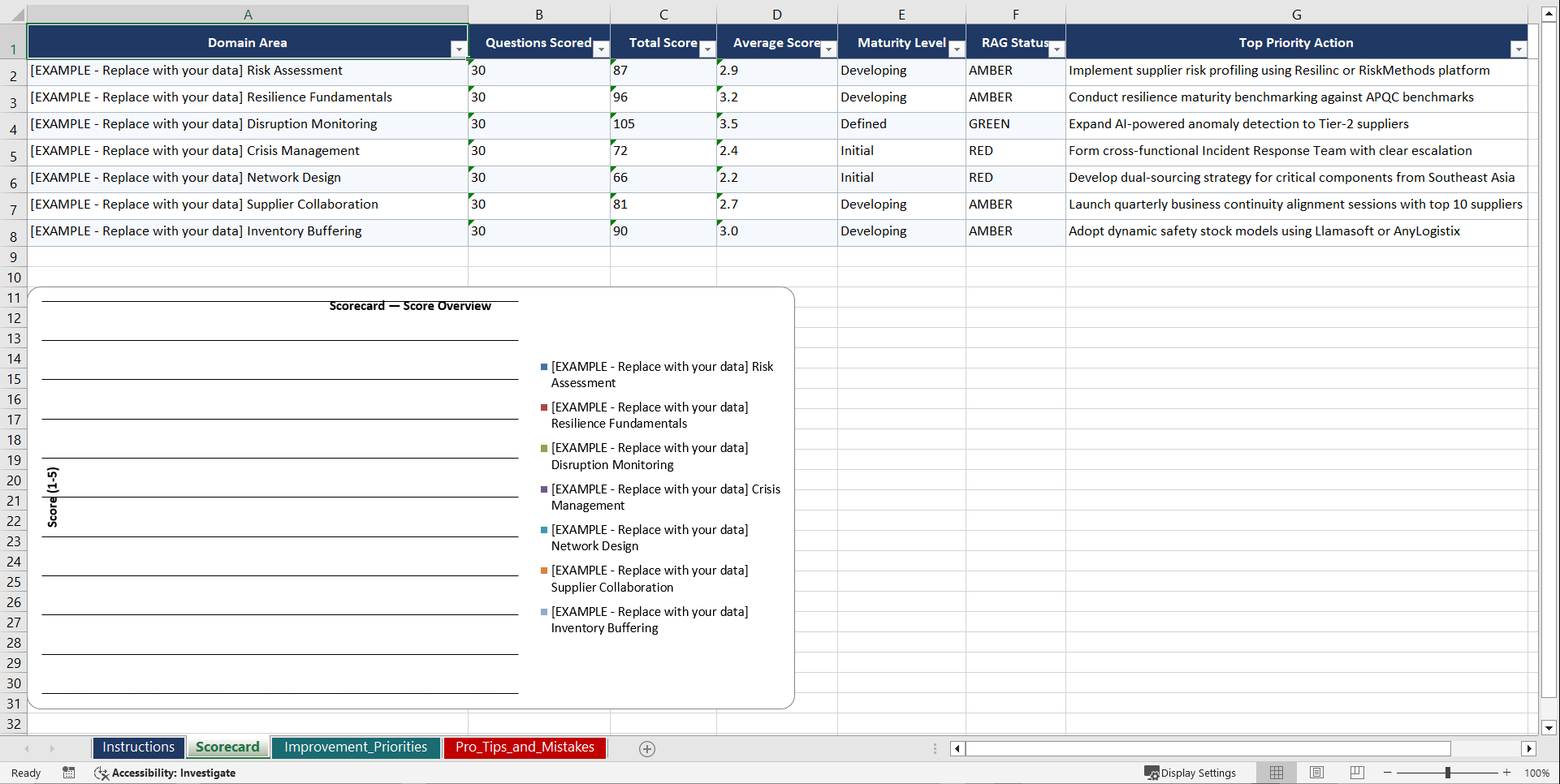Select the Scorecard chart legend area

click(658, 497)
